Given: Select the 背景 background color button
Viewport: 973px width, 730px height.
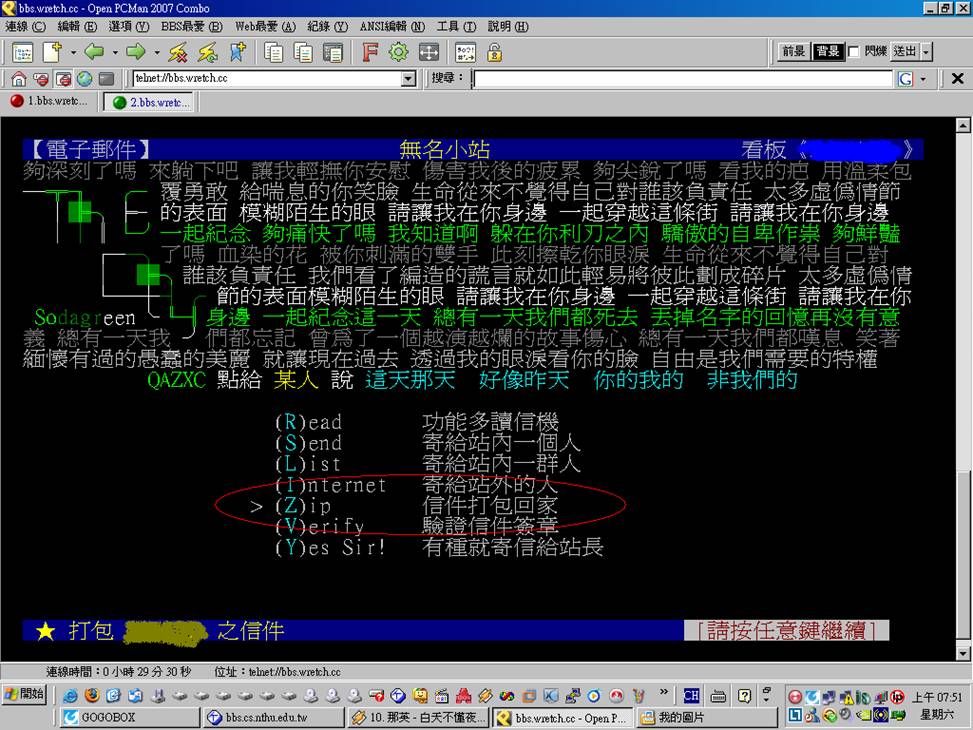Looking at the screenshot, I should point(827,52).
